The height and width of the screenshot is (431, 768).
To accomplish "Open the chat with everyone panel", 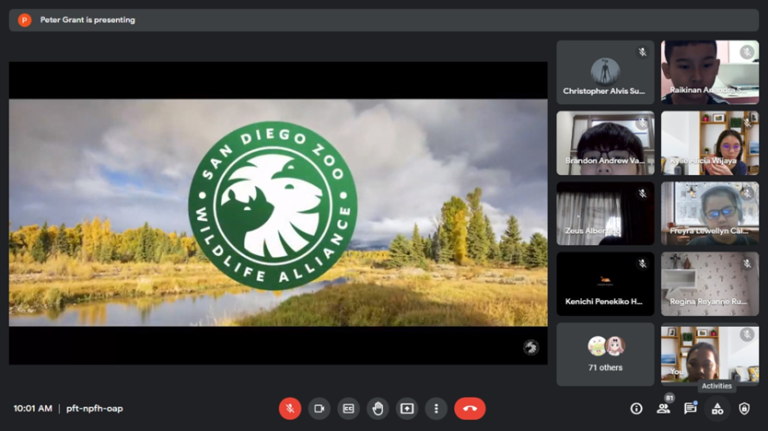I will pos(690,408).
